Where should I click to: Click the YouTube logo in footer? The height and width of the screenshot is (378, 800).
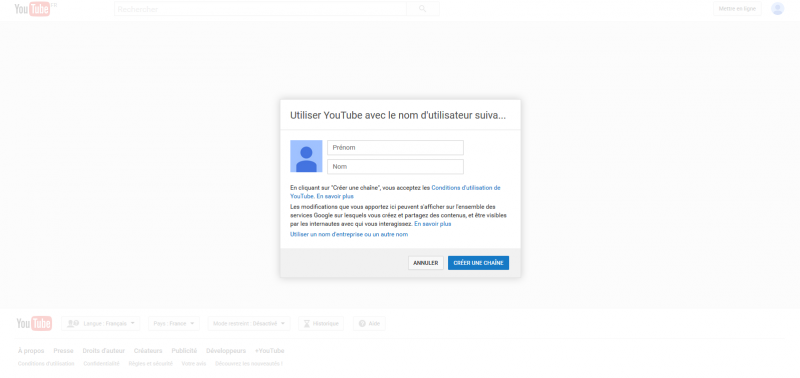[x=34, y=323]
